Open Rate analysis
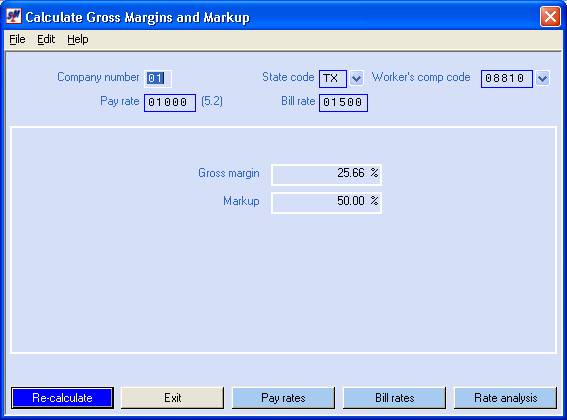Viewport: 567px width, 420px height. [x=506, y=398]
